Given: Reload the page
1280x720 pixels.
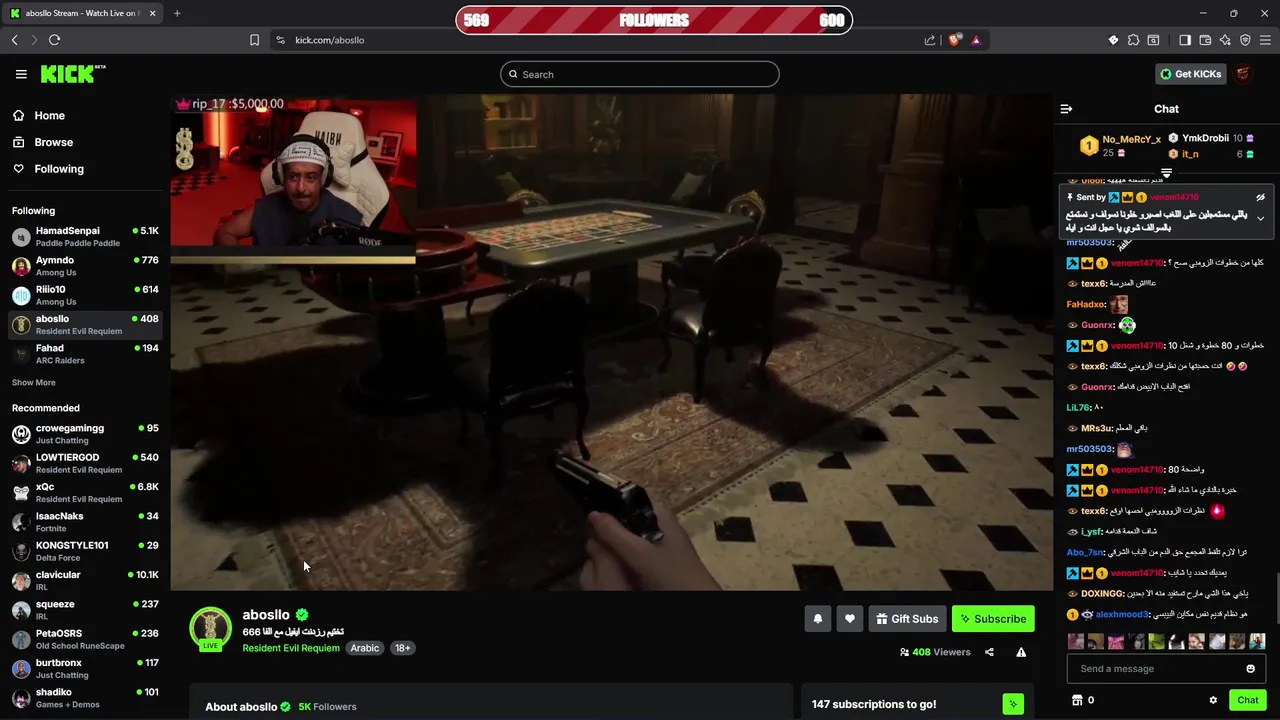Looking at the screenshot, I should pos(54,40).
